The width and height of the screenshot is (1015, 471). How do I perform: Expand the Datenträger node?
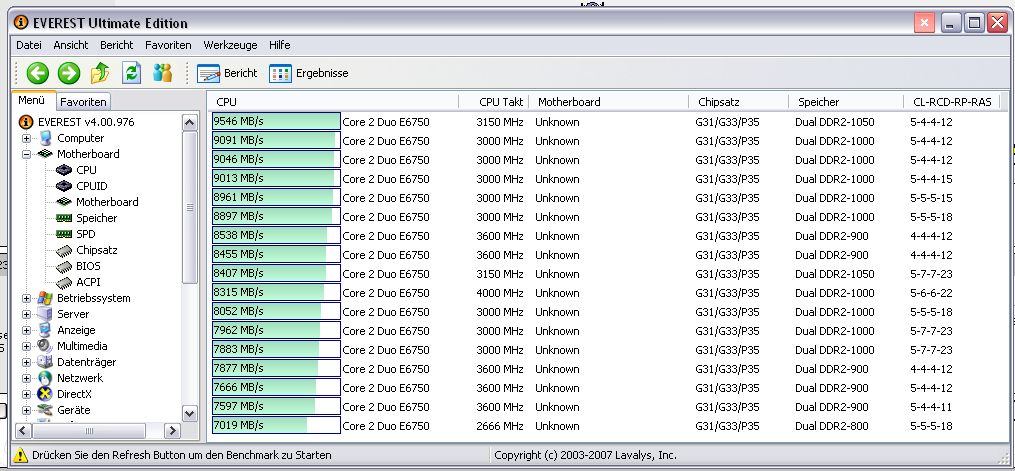27,362
